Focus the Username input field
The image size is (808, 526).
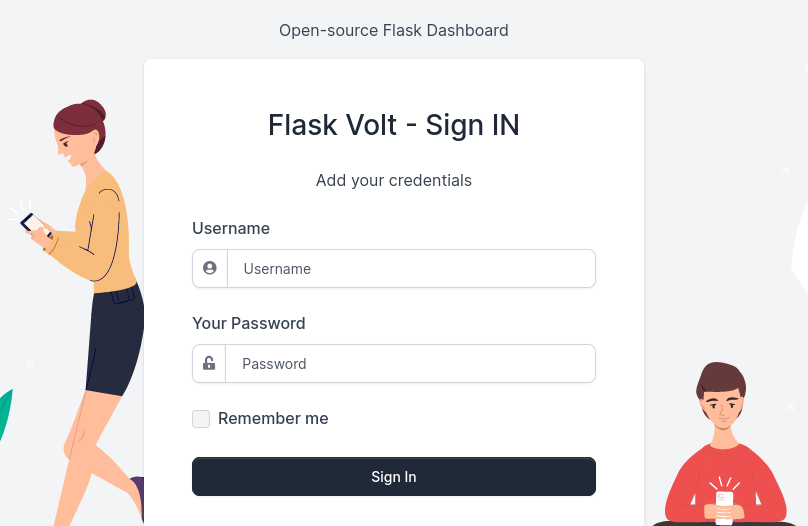point(411,268)
